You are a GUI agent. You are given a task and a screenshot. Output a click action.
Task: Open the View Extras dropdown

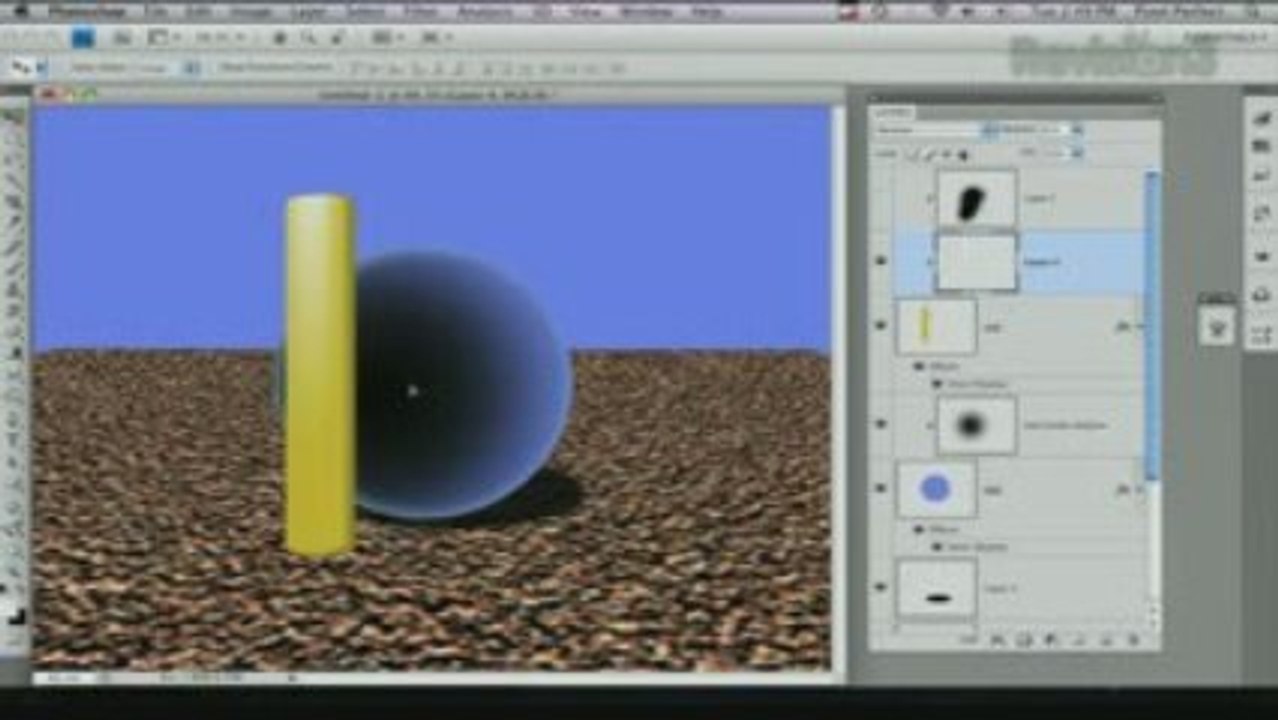coord(162,38)
